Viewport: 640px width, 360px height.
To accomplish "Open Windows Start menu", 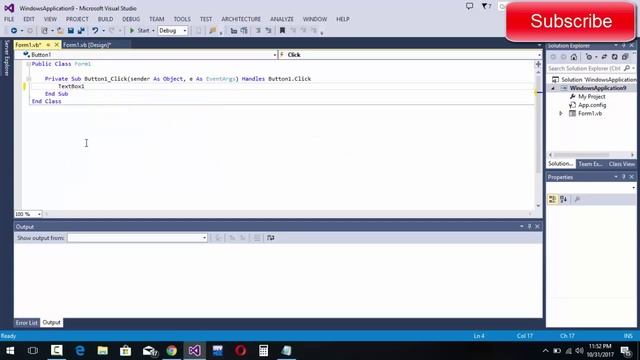I will click(x=10, y=351).
